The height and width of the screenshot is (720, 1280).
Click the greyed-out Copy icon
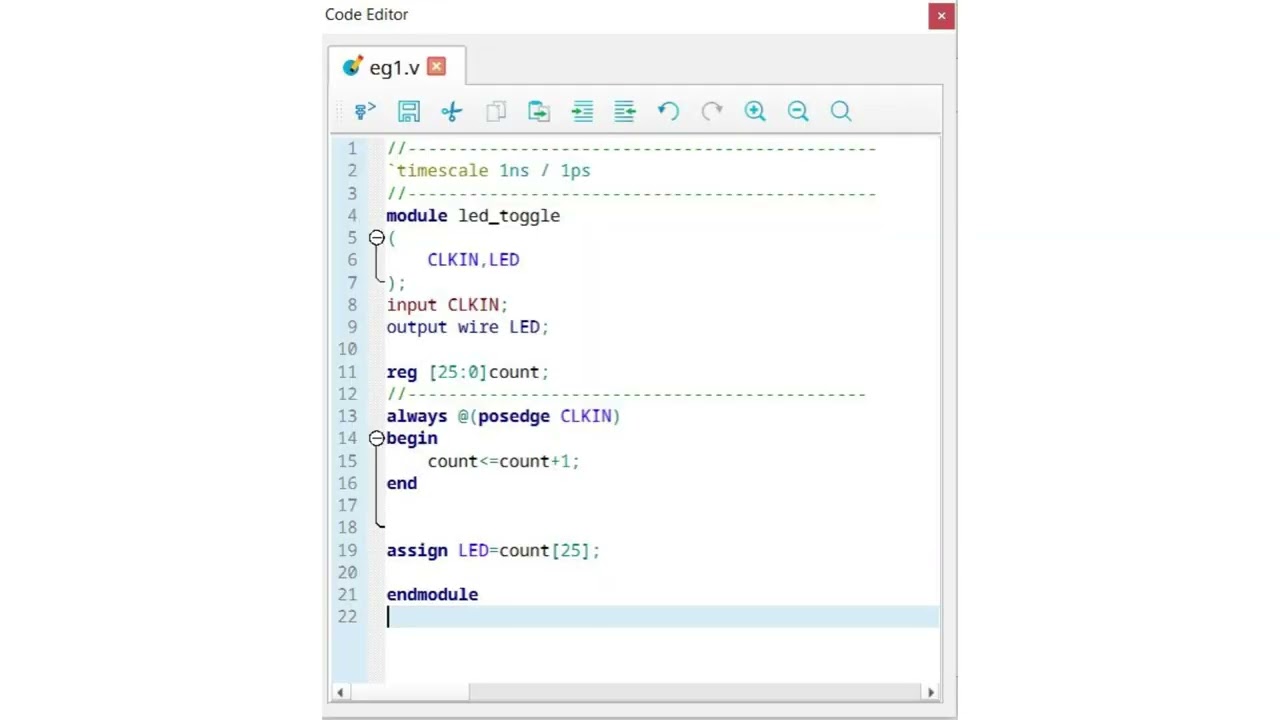pyautogui.click(x=496, y=111)
